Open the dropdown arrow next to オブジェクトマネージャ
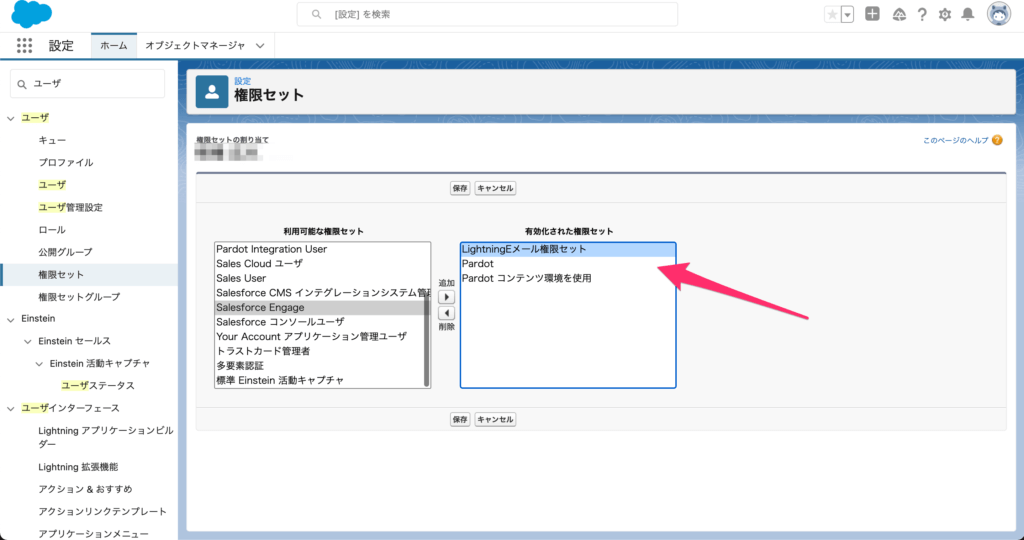Screen dimensions: 1024x540 coord(261,46)
